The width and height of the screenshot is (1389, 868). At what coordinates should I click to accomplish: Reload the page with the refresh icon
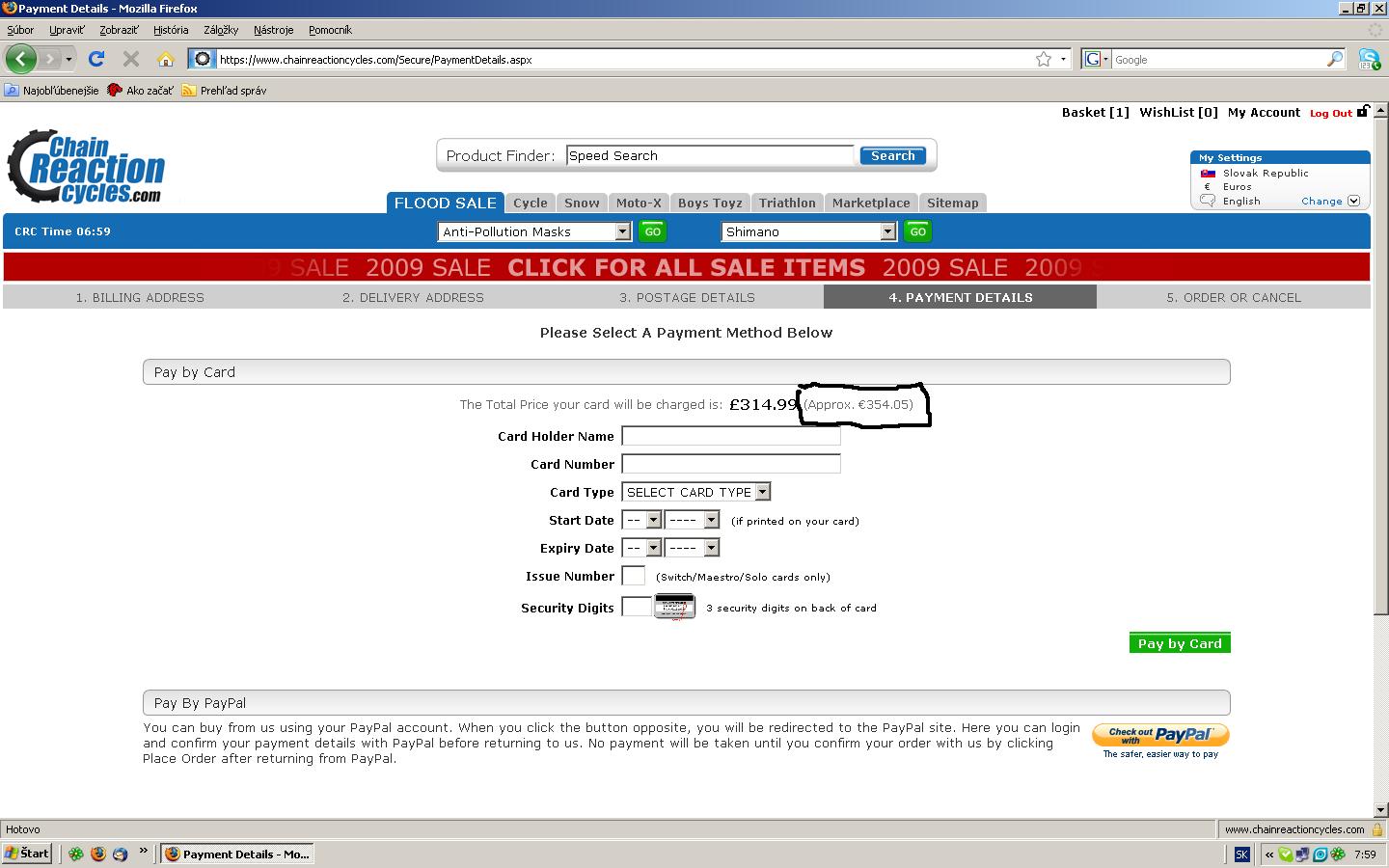(96, 59)
